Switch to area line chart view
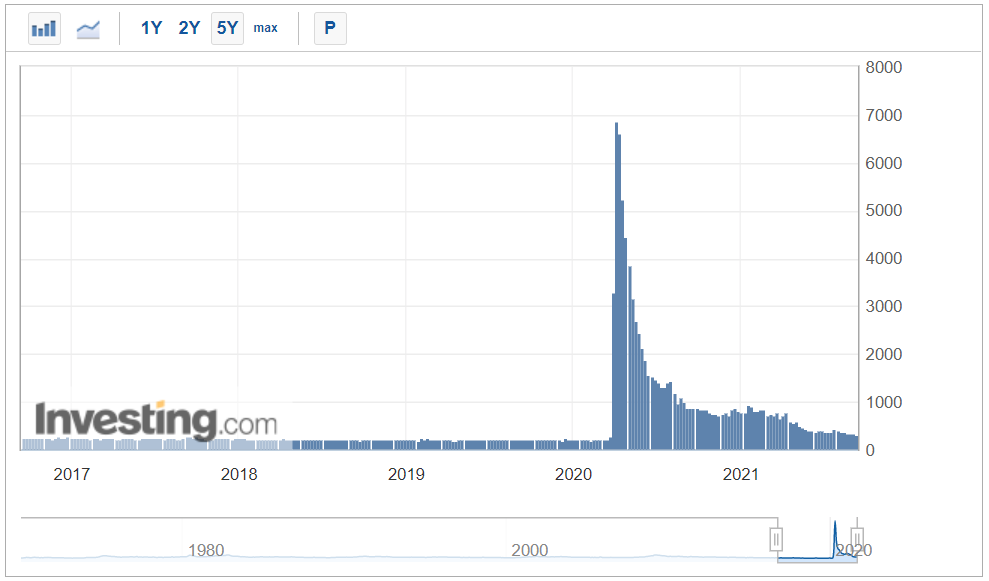Viewport: 989px width, 581px height. click(88, 28)
